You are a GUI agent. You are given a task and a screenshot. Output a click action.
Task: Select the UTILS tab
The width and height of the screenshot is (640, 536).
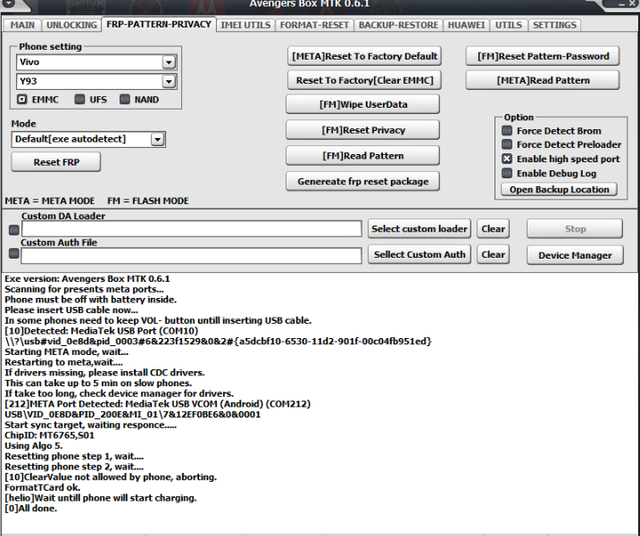coord(509,25)
